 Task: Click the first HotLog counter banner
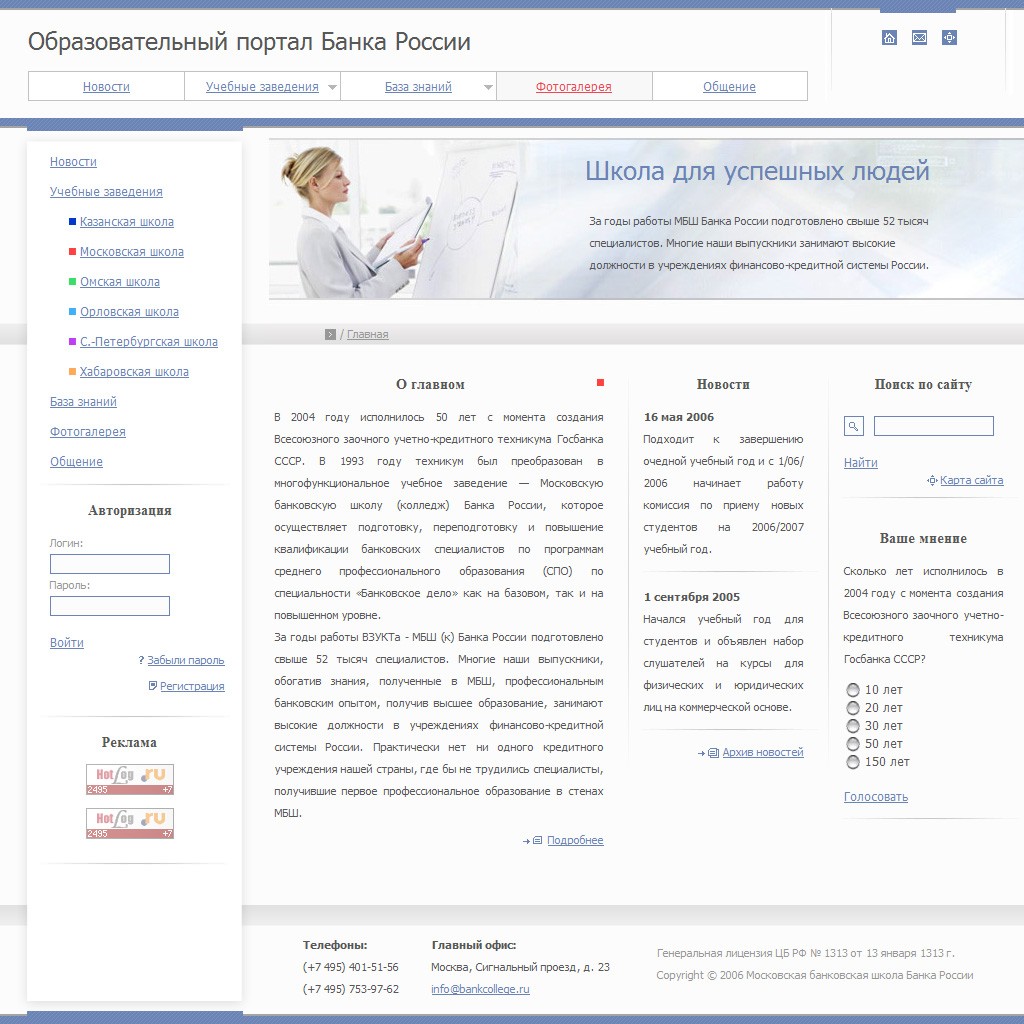coord(130,779)
